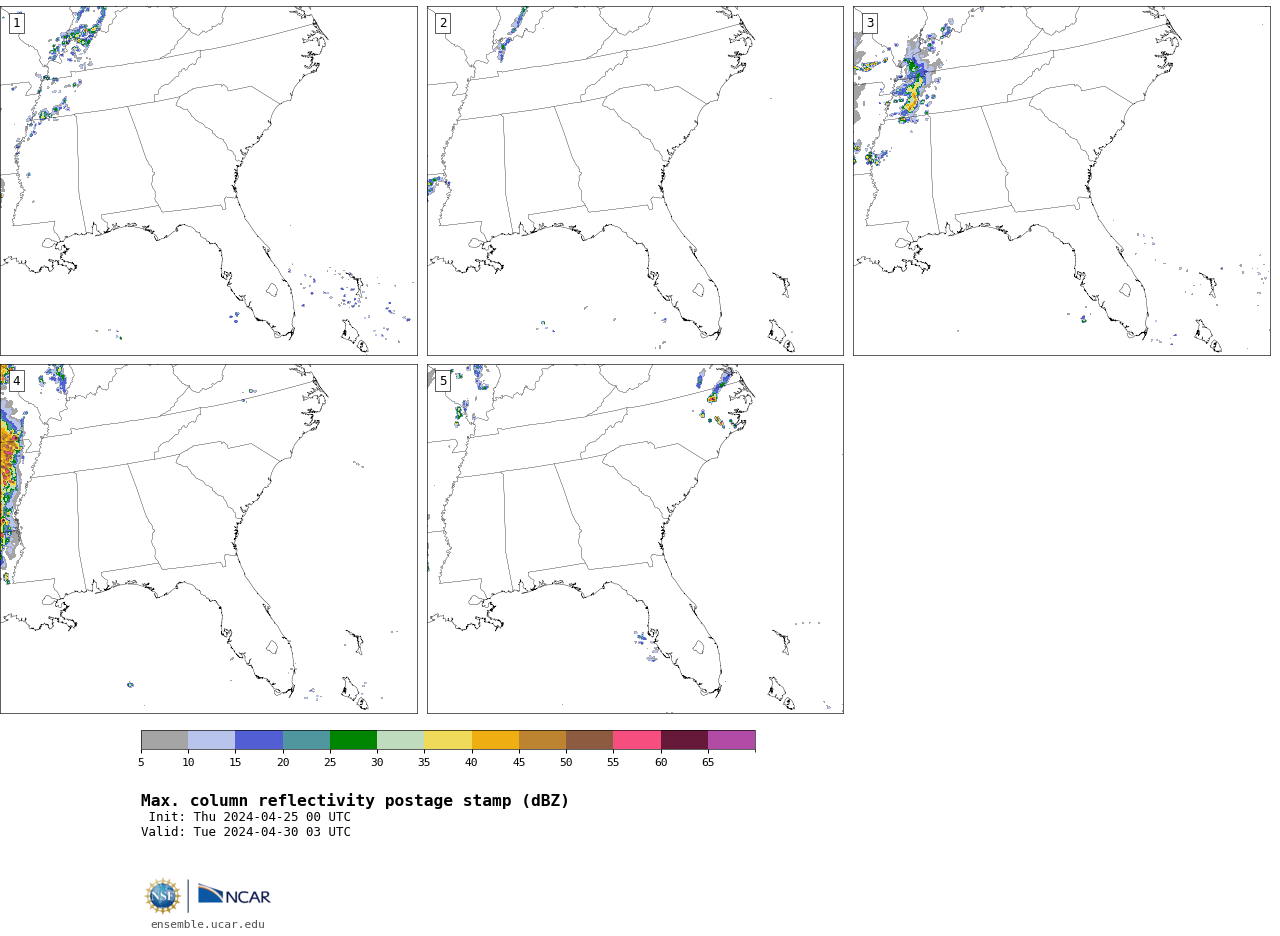Select the pink 55-60 dBZ swatch

[x=637, y=740]
